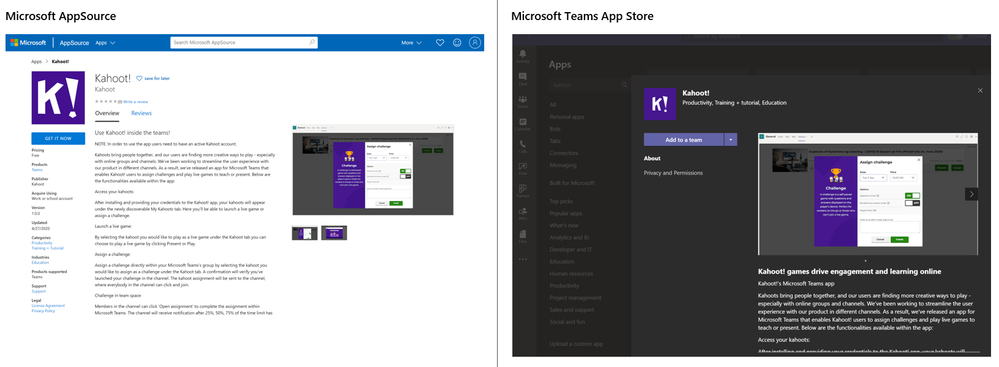Click the Microsoft logo in AppSource header
The image size is (999, 367).
28,43
